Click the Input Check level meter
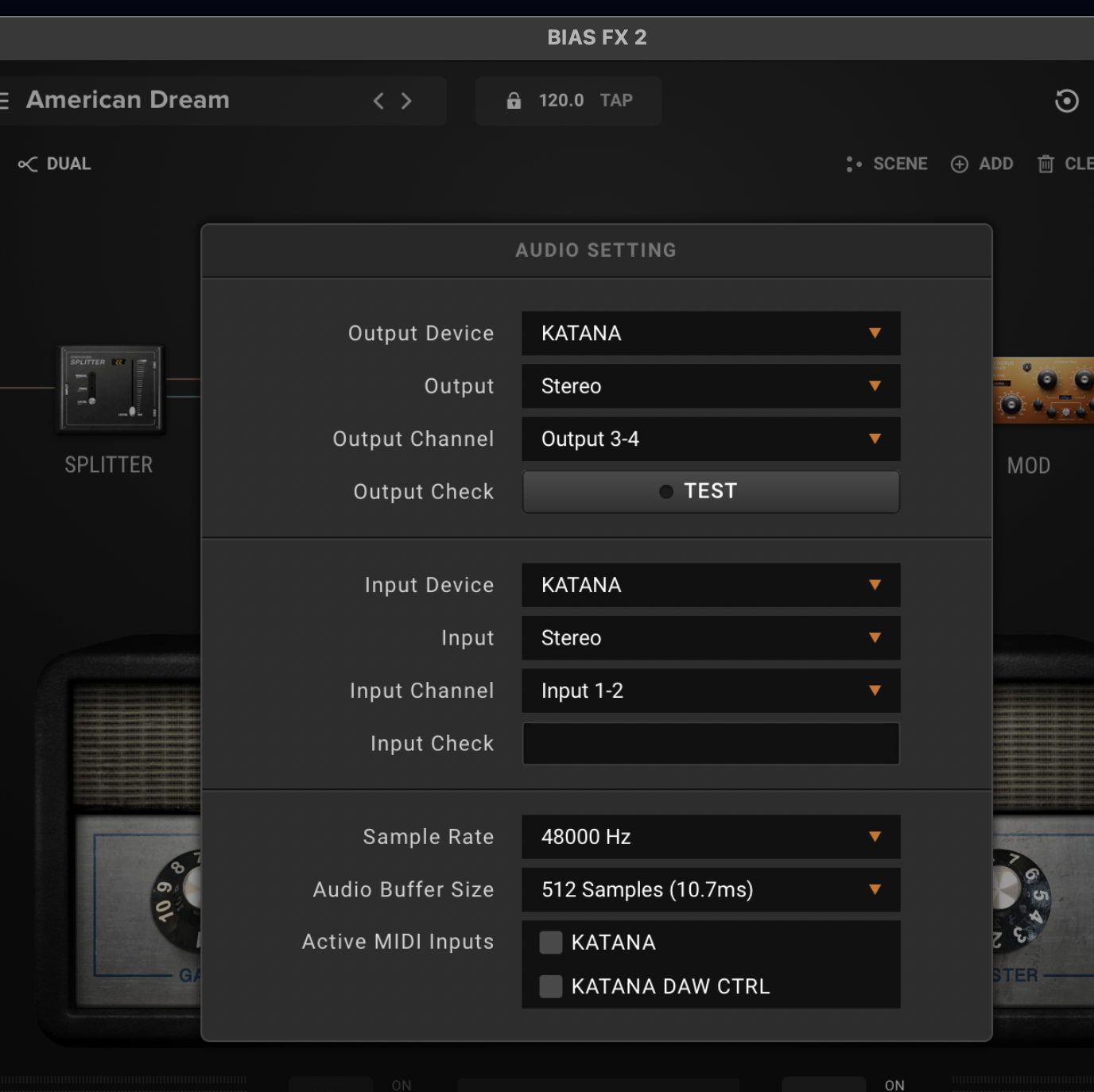 coord(711,743)
